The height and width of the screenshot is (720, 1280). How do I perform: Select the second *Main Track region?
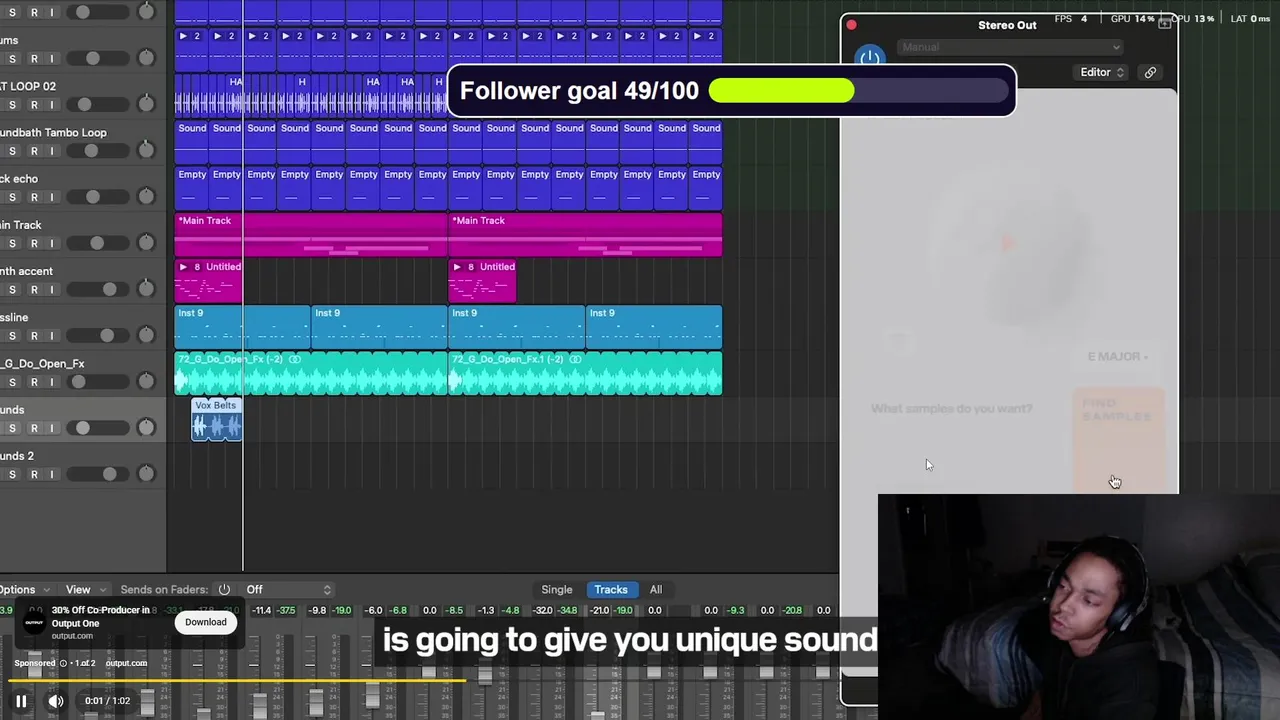pyautogui.click(x=585, y=235)
